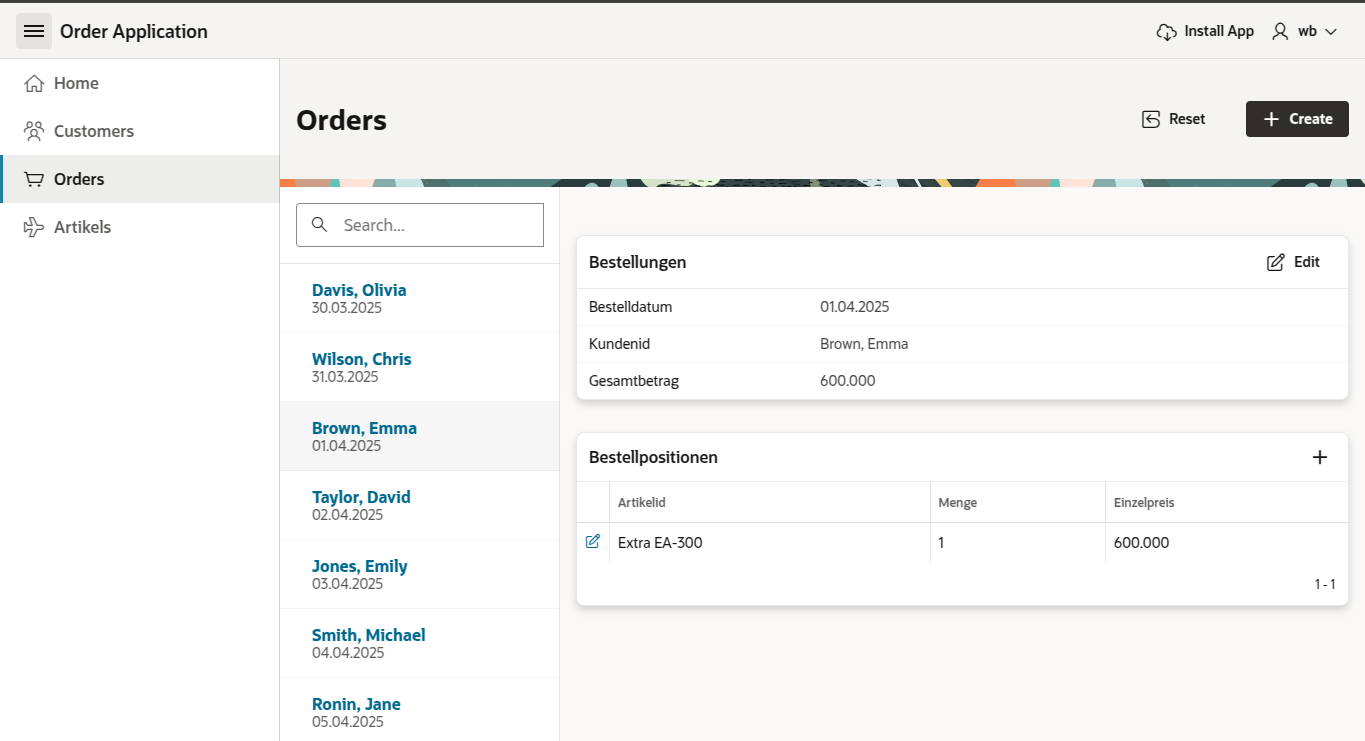Select the Customers people icon
Image resolution: width=1365 pixels, height=741 pixels.
[x=33, y=131]
